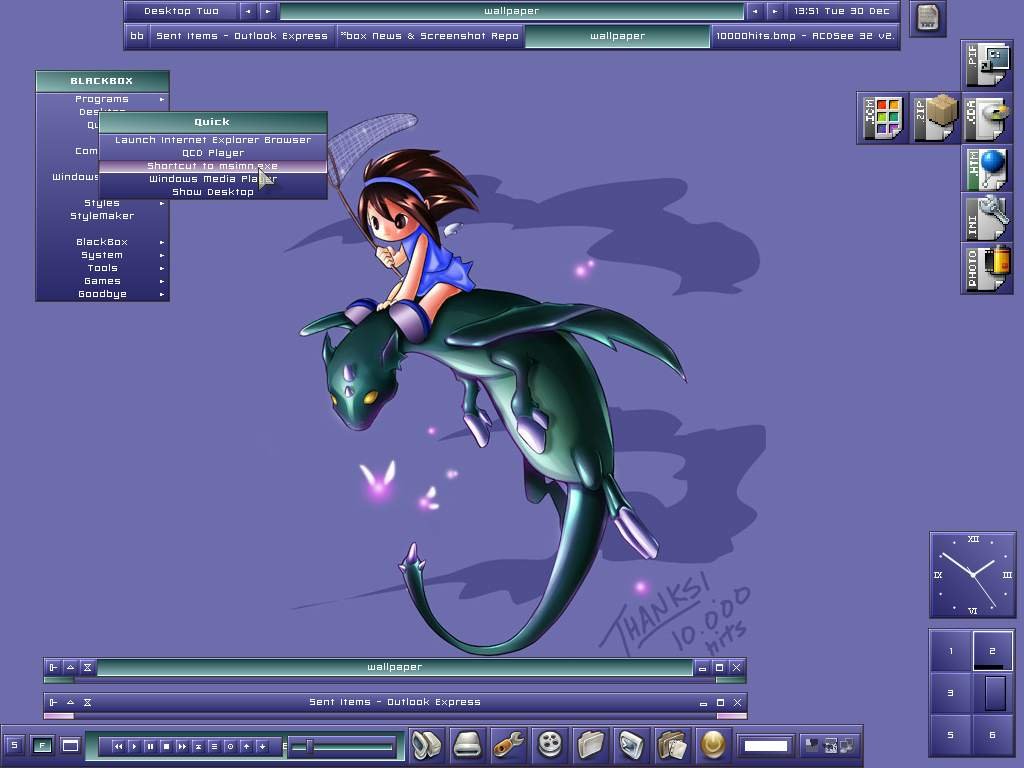Click the white input box in bottom bar
1024x768 pixels.
[765, 746]
